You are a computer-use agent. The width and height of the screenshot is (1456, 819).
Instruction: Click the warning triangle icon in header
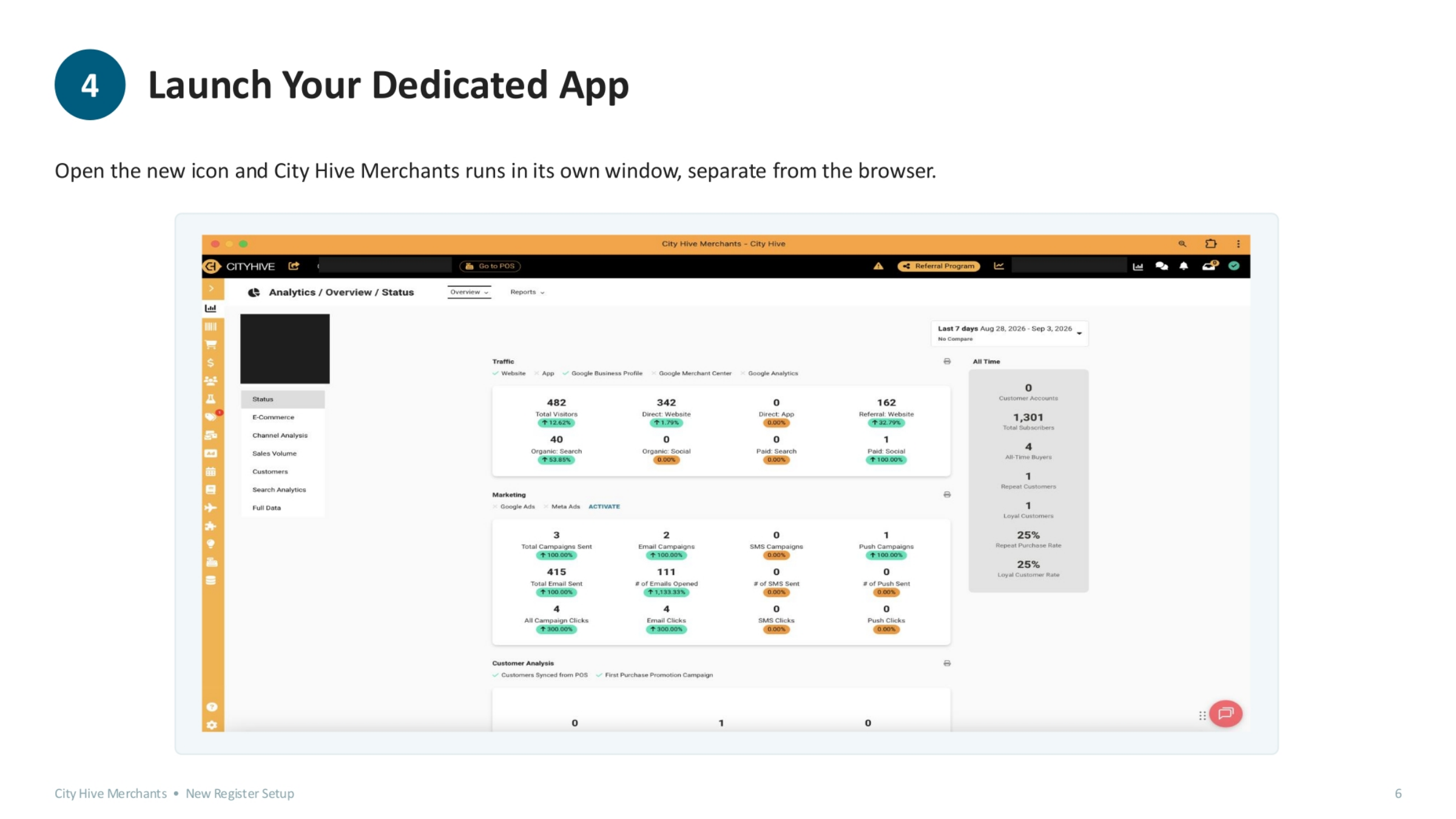pos(878,266)
